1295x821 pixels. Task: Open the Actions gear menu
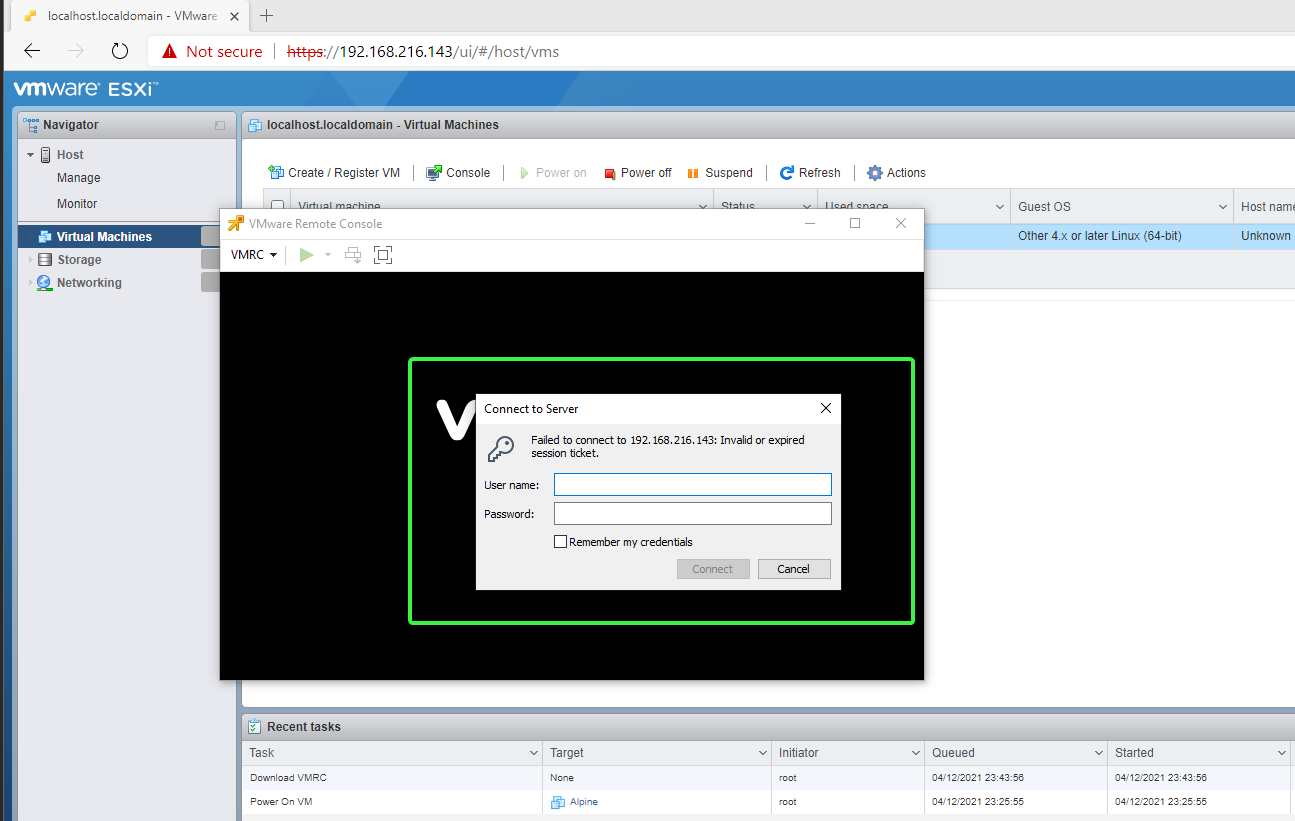click(896, 173)
